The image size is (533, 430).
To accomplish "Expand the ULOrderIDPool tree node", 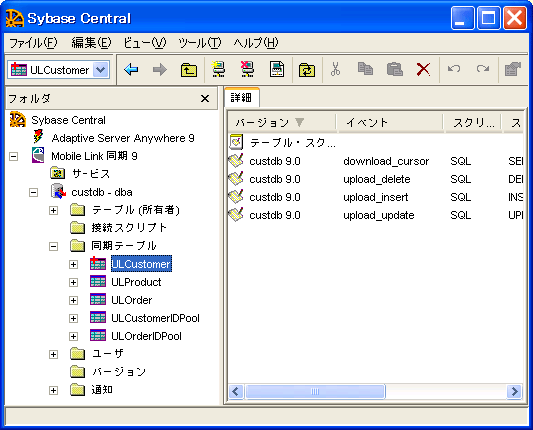I will coord(73,336).
